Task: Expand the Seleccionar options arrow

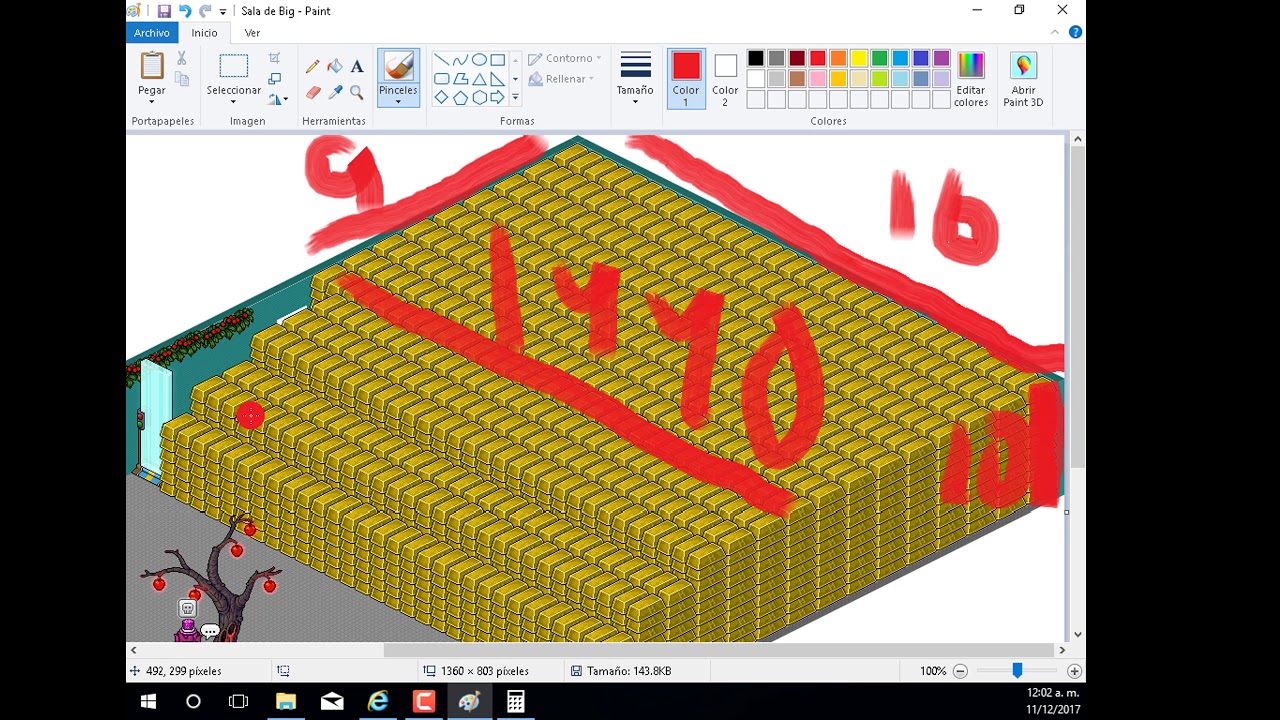Action: (234, 101)
